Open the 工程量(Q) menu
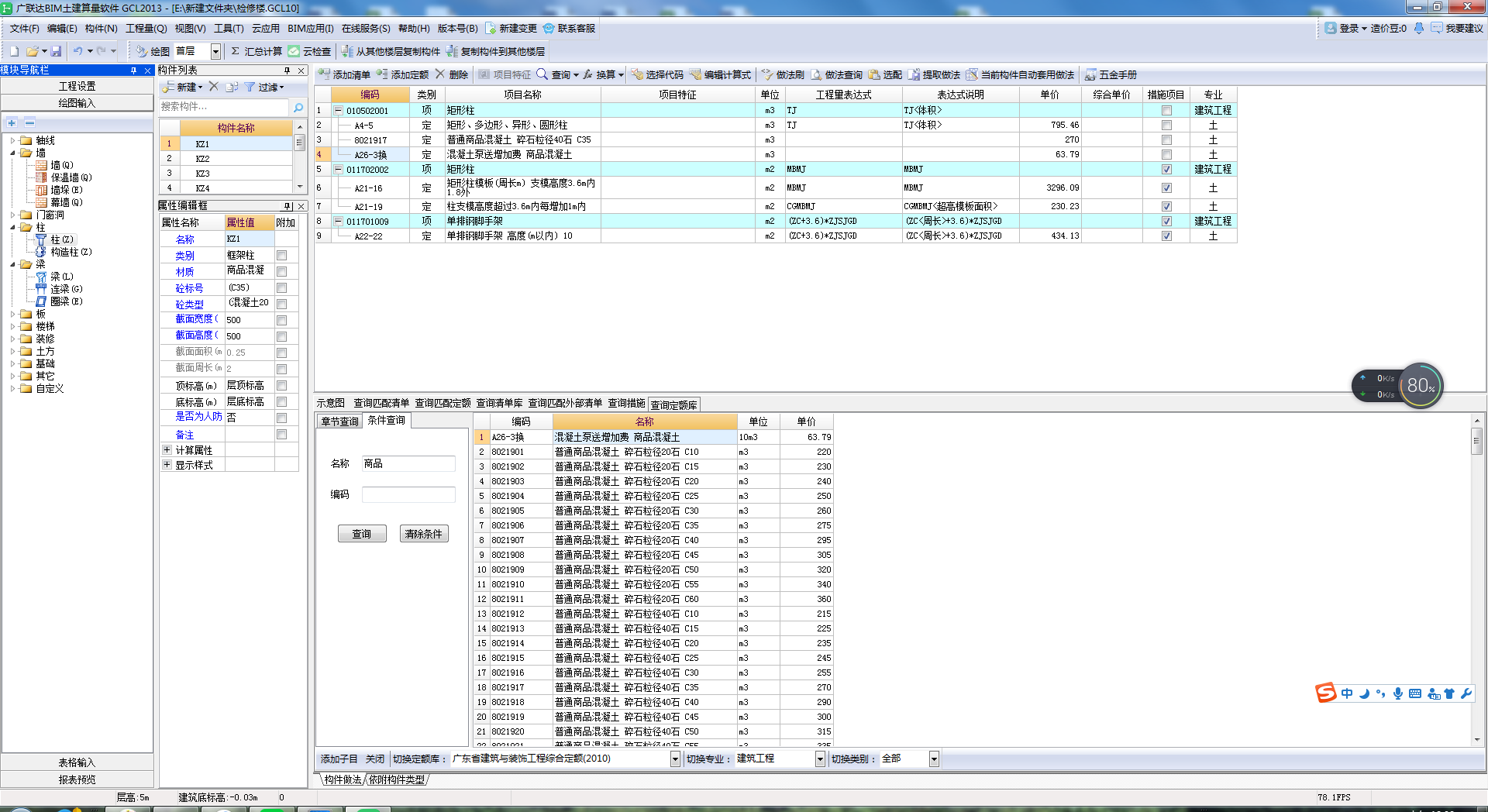This screenshot has width=1488, height=812. [146, 28]
